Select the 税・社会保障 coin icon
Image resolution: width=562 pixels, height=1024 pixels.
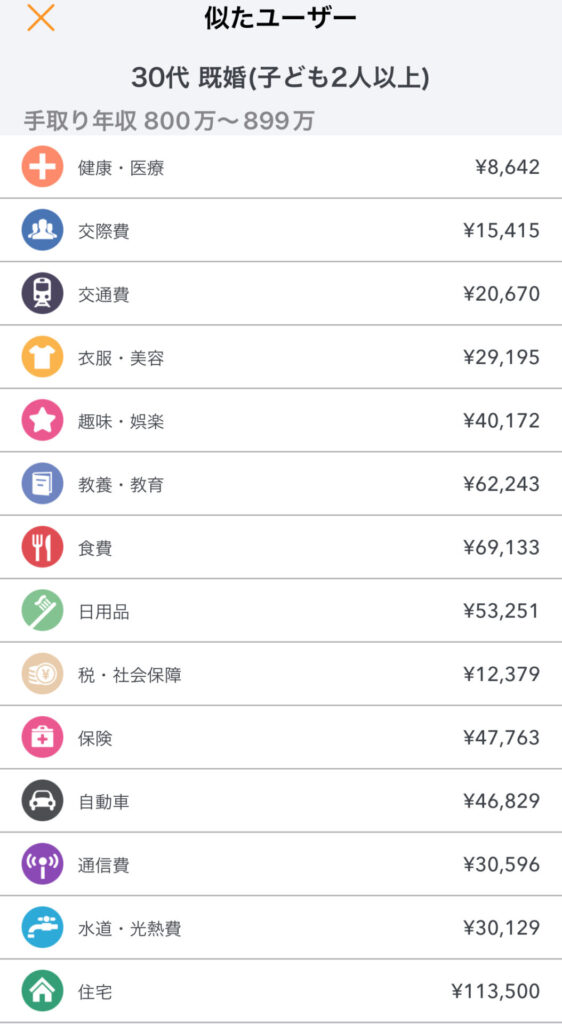click(42, 674)
